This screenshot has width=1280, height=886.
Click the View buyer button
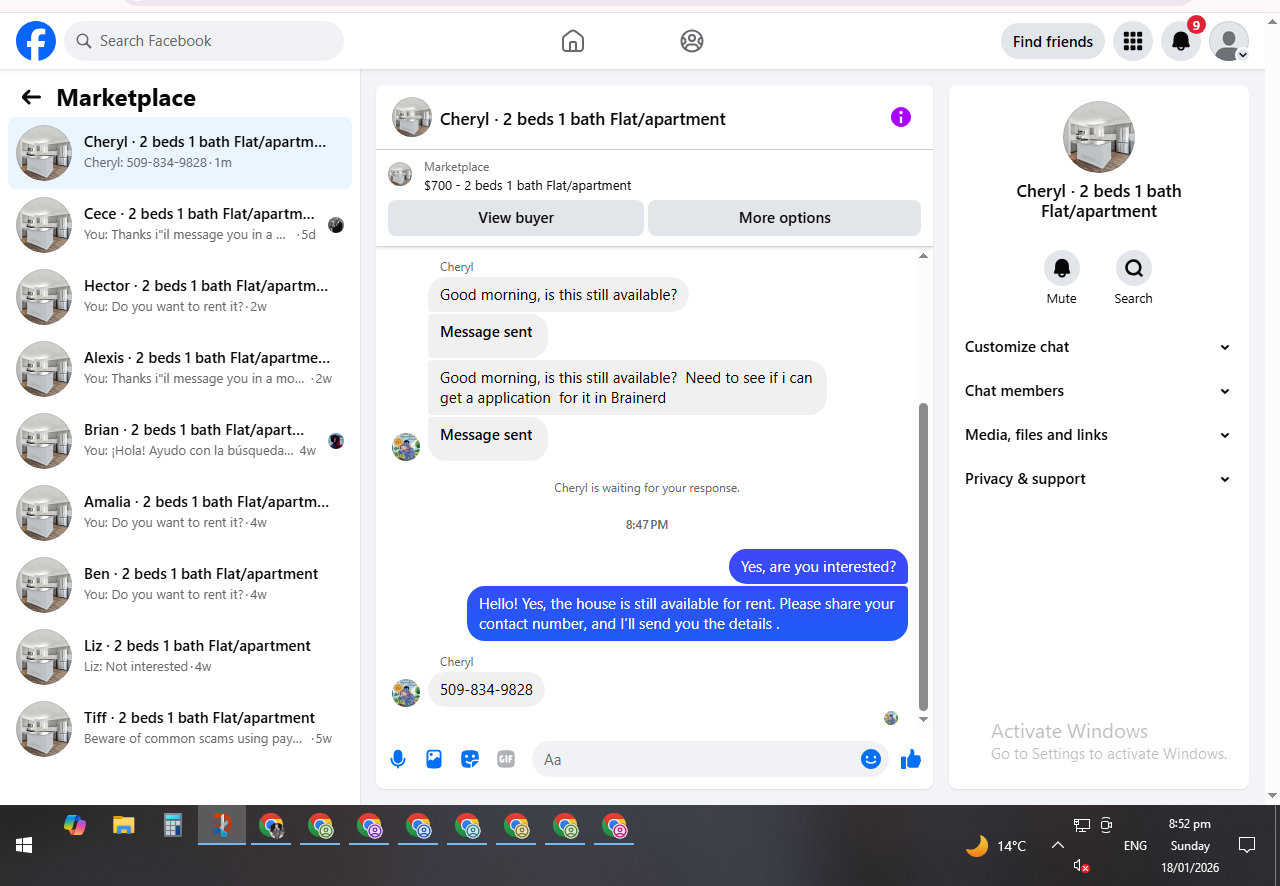pos(516,218)
